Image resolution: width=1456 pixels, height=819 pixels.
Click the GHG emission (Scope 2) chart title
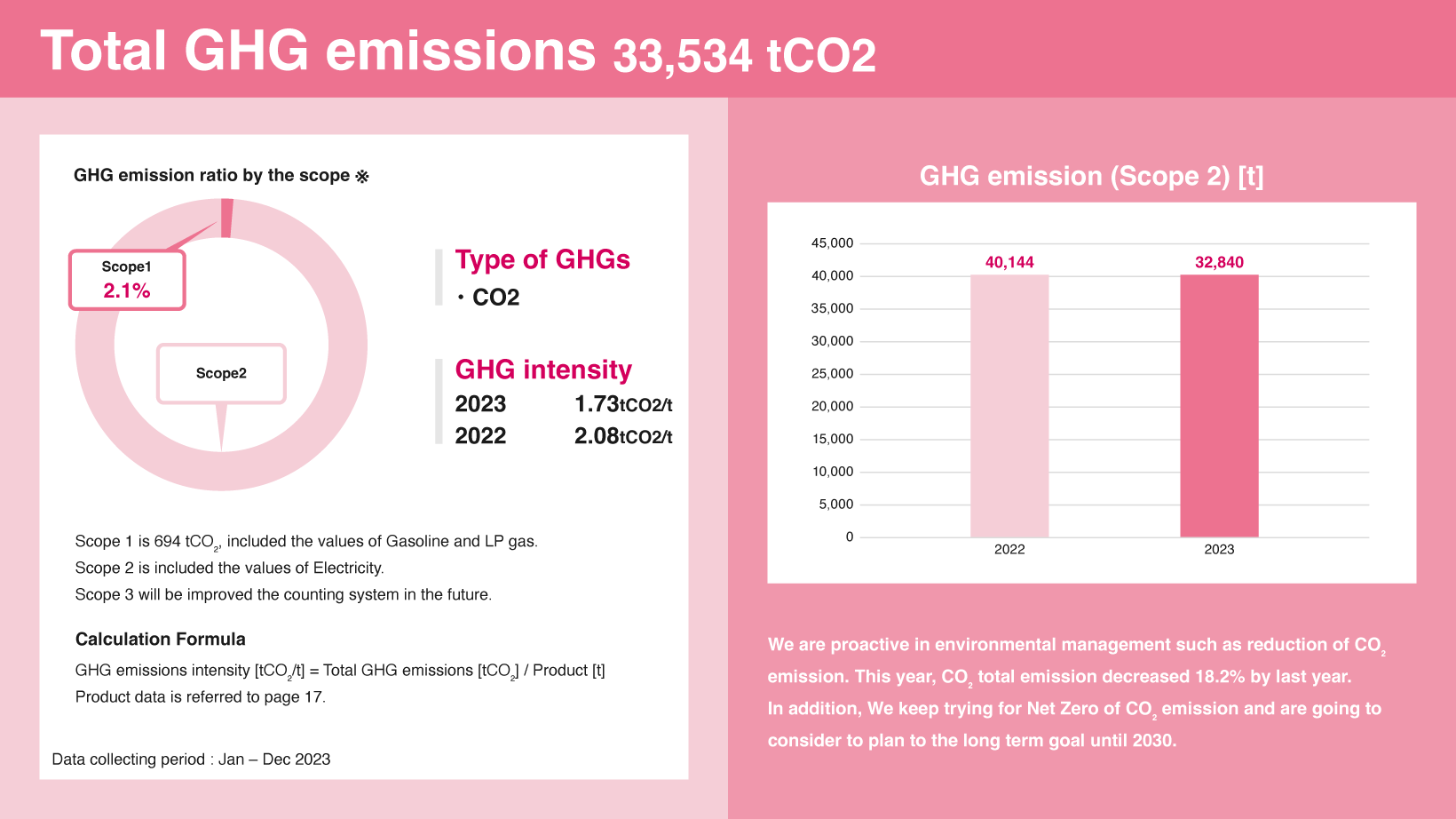[x=1092, y=176]
